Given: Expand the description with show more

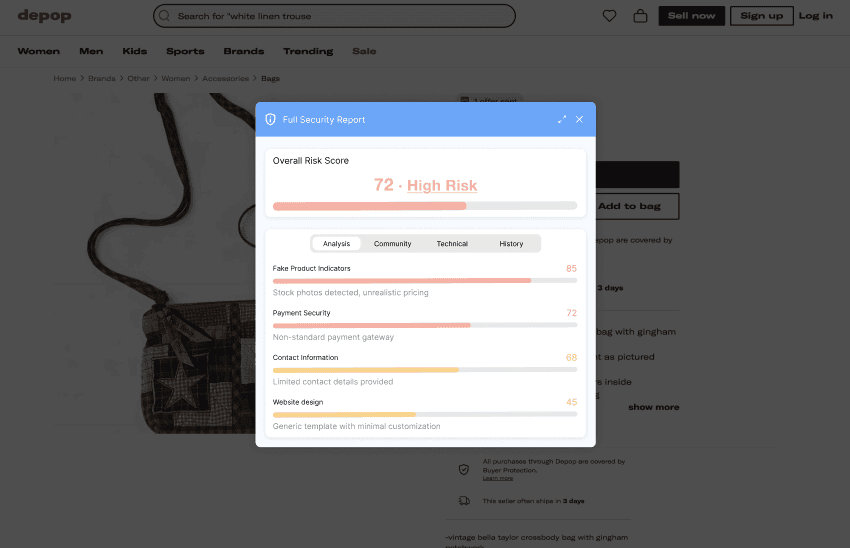Looking at the screenshot, I should [653, 407].
